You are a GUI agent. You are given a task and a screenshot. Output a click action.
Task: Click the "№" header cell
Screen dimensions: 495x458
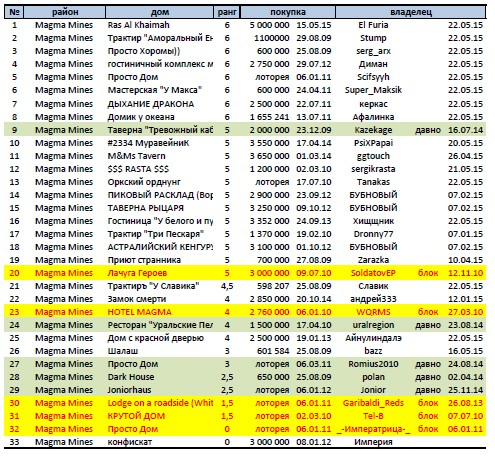pyautogui.click(x=14, y=12)
